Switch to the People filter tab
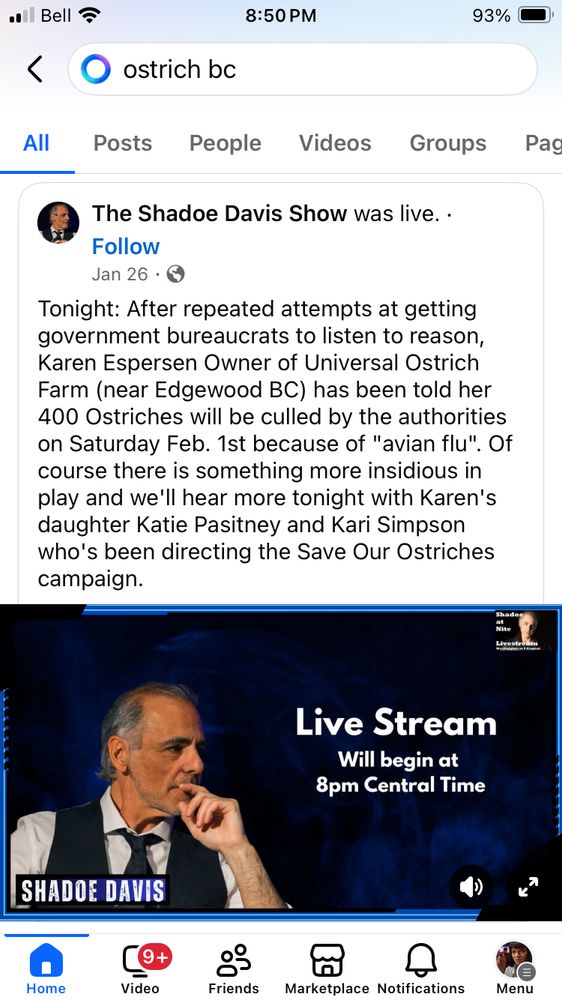562x1000 pixels. tap(225, 143)
